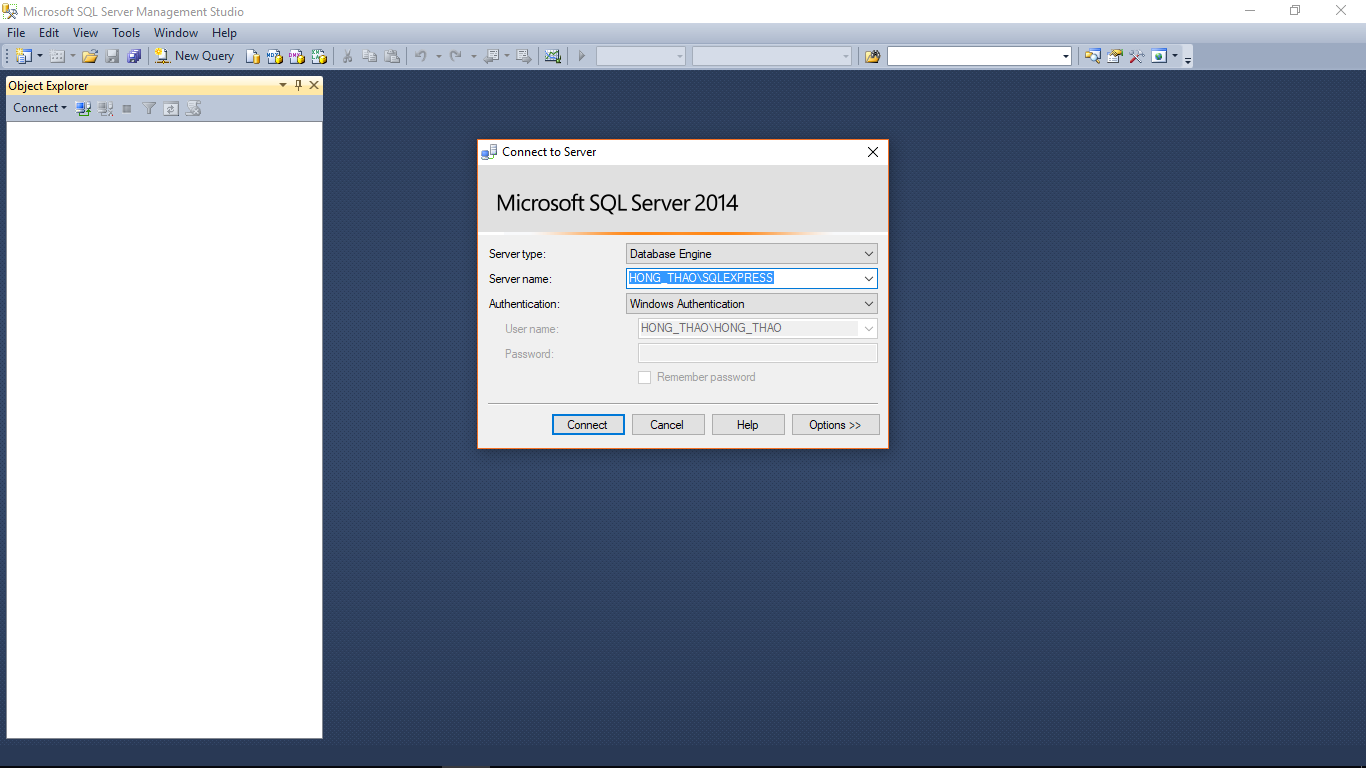Open the Toolbox hammer-and-wrench icon
The height and width of the screenshot is (768, 1366).
(x=1137, y=56)
